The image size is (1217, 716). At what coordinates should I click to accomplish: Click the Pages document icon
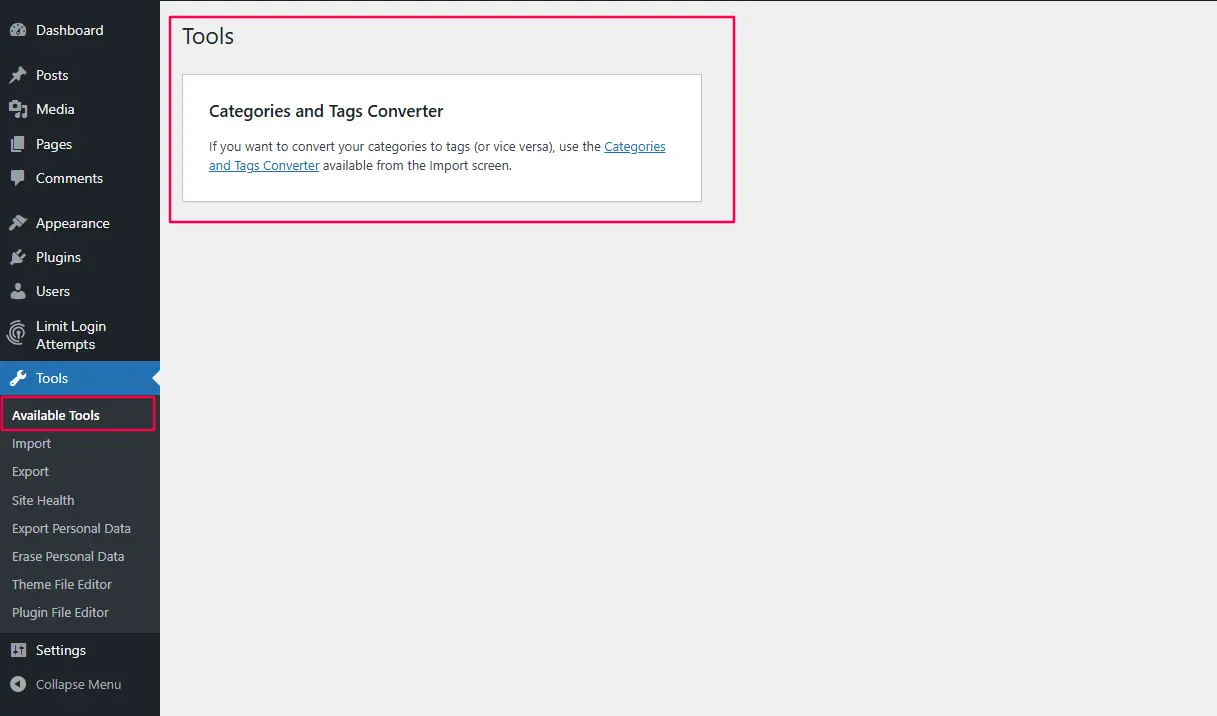coord(20,143)
